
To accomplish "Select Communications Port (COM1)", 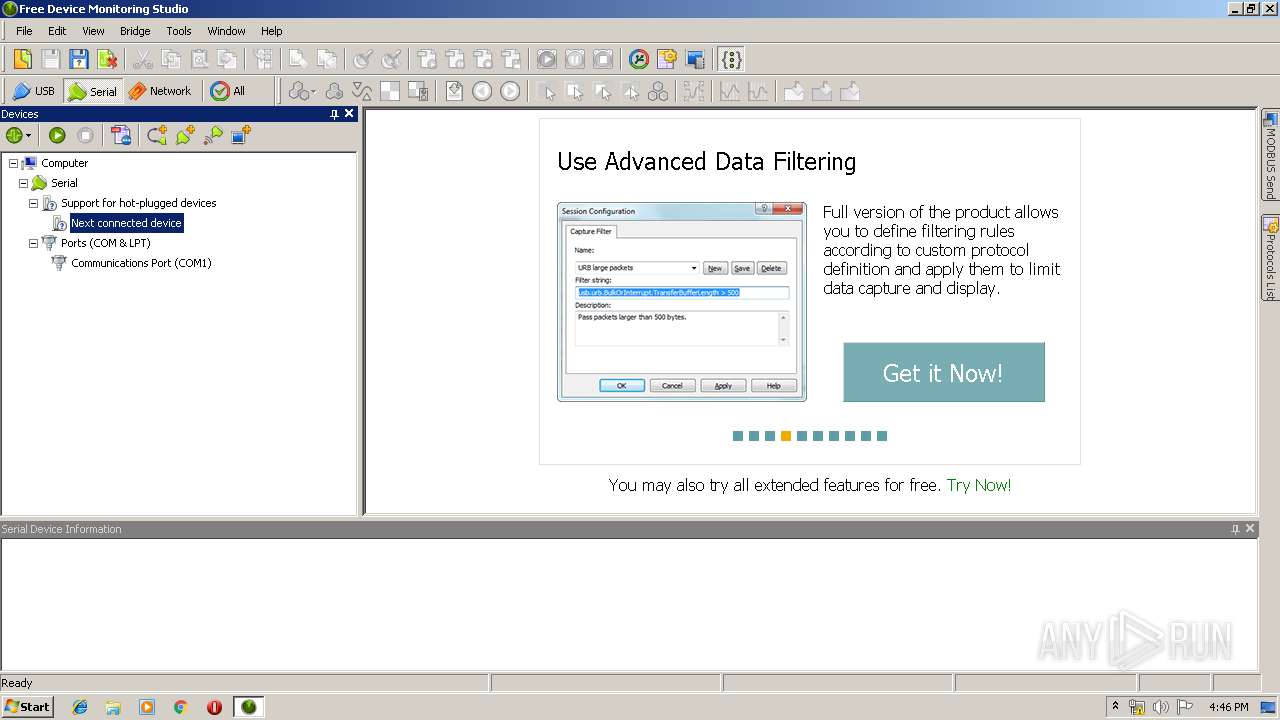I will (x=141, y=263).
